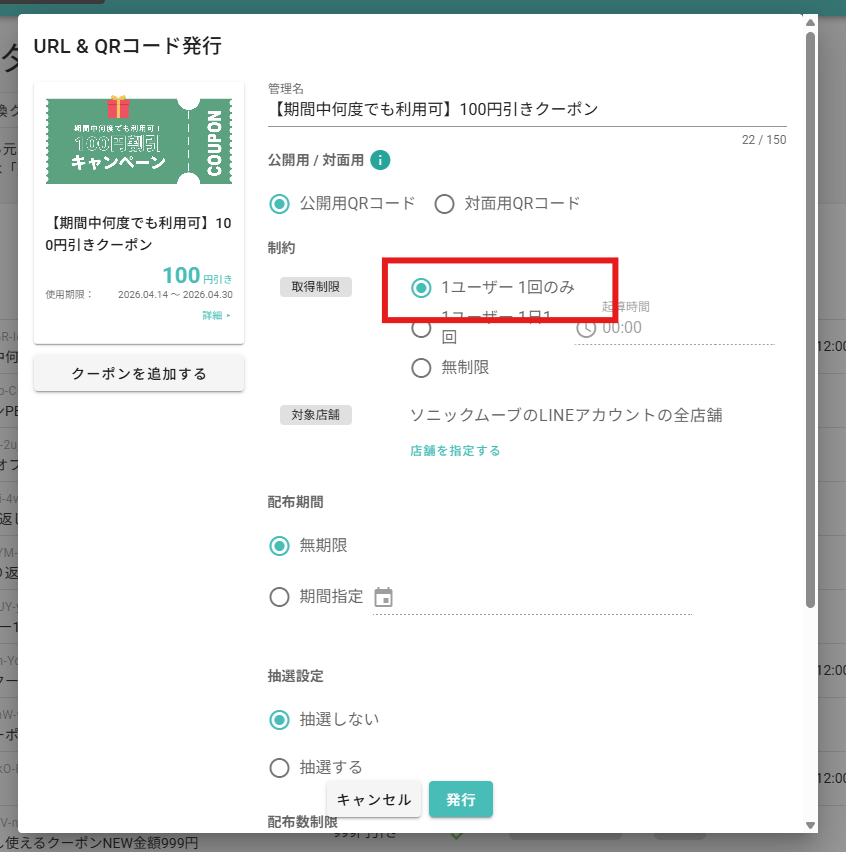Select the 無制限 acquisition limit option
Image resolution: width=846 pixels, height=852 pixels.
[422, 367]
